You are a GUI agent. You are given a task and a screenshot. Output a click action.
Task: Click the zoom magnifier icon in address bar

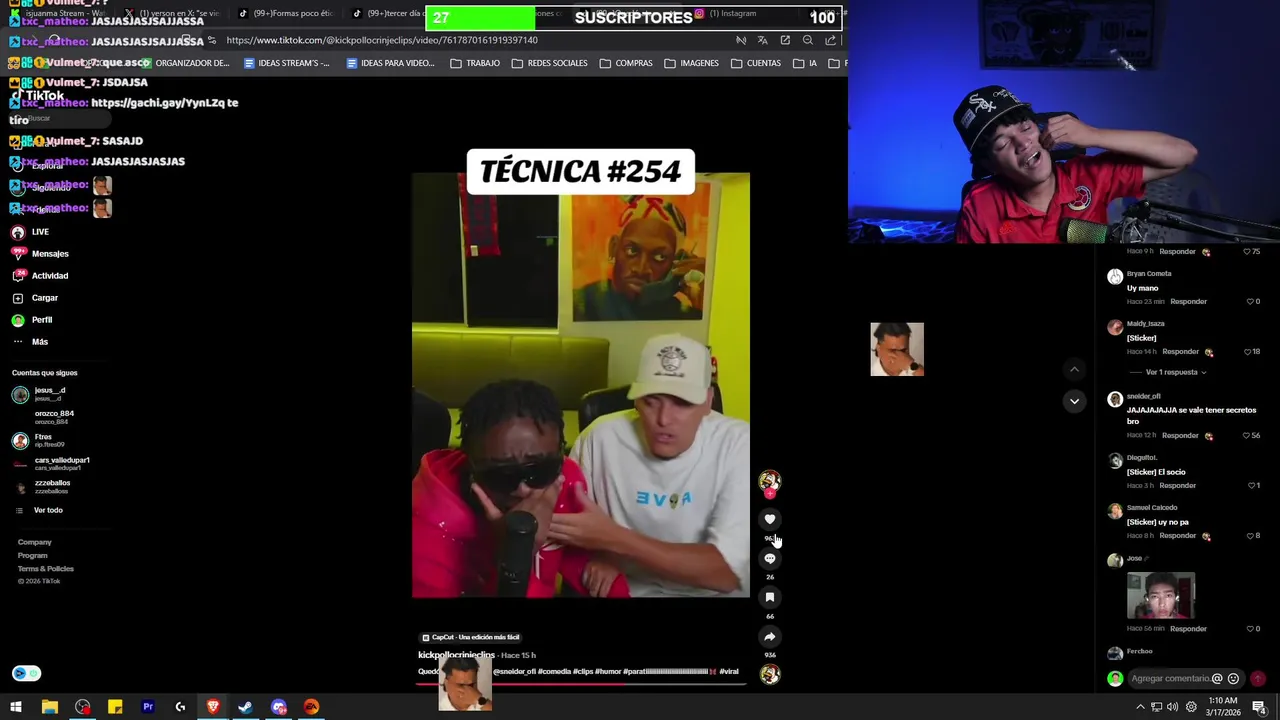pos(808,40)
